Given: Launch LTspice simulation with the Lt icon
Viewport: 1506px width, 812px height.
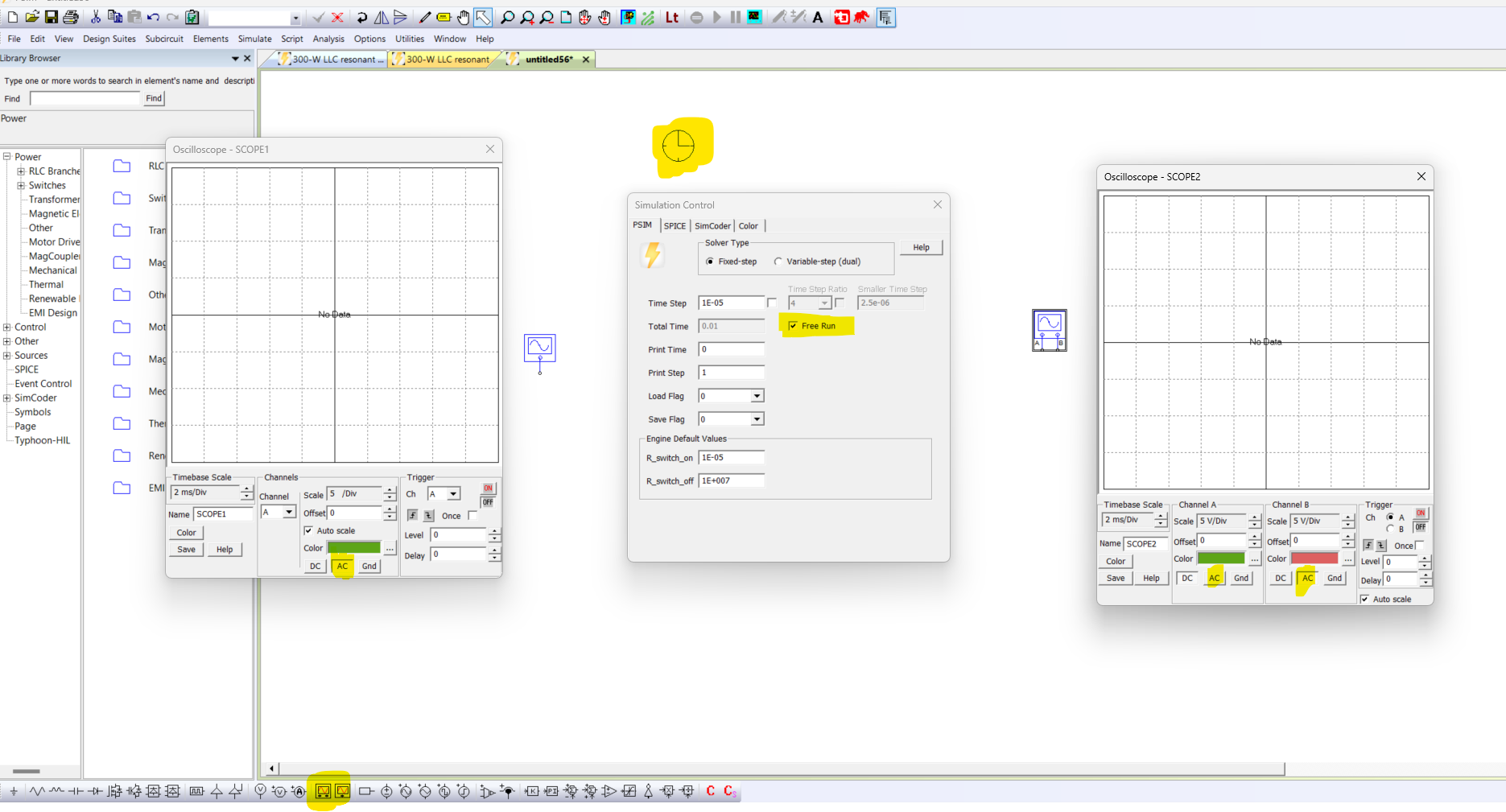Looking at the screenshot, I should (x=672, y=17).
